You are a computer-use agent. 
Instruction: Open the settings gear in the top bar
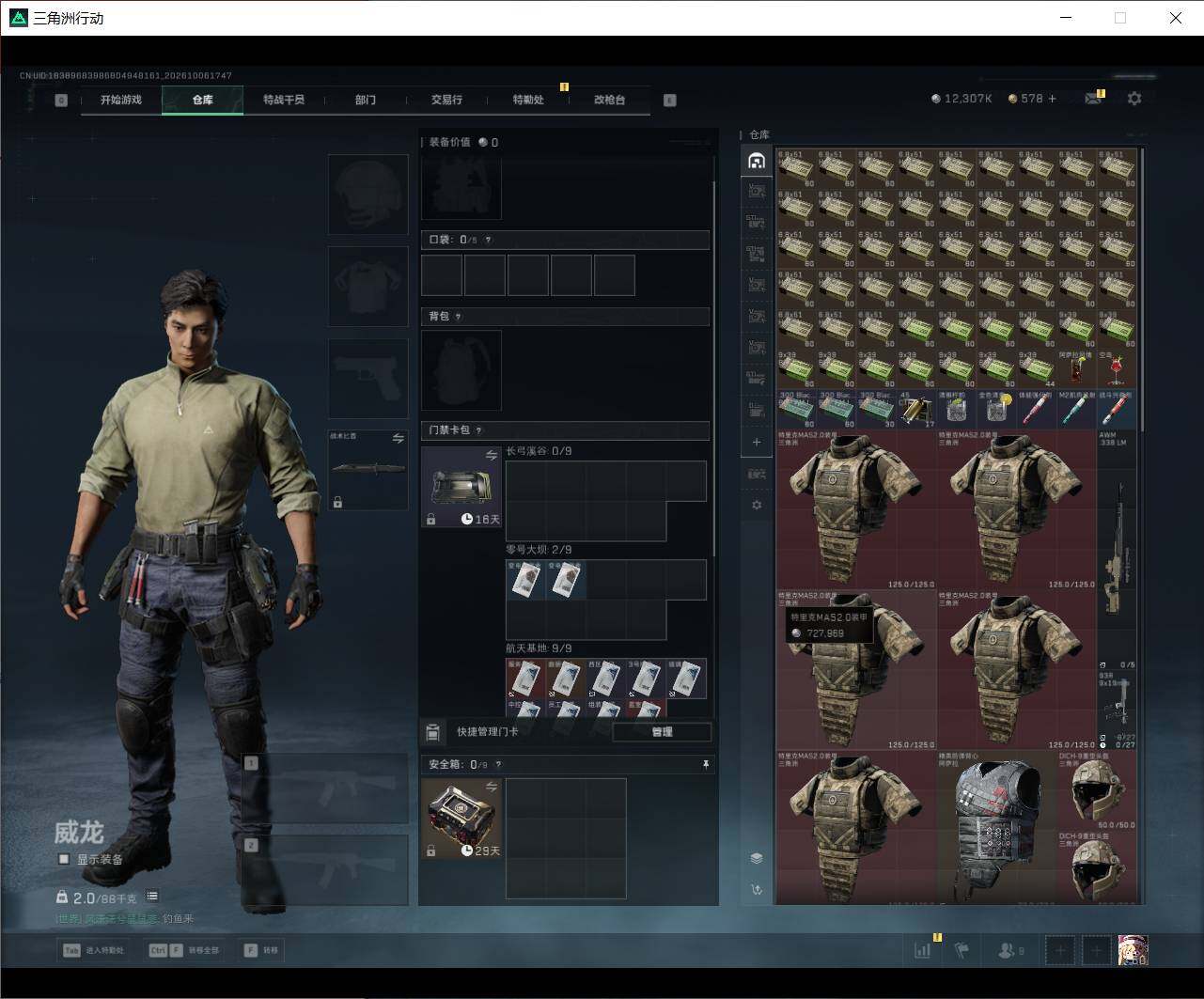click(x=1134, y=99)
